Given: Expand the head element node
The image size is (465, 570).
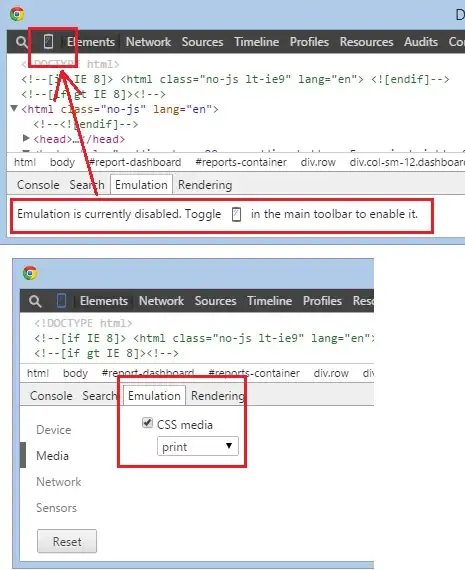Looking at the screenshot, I should (x=25, y=138).
